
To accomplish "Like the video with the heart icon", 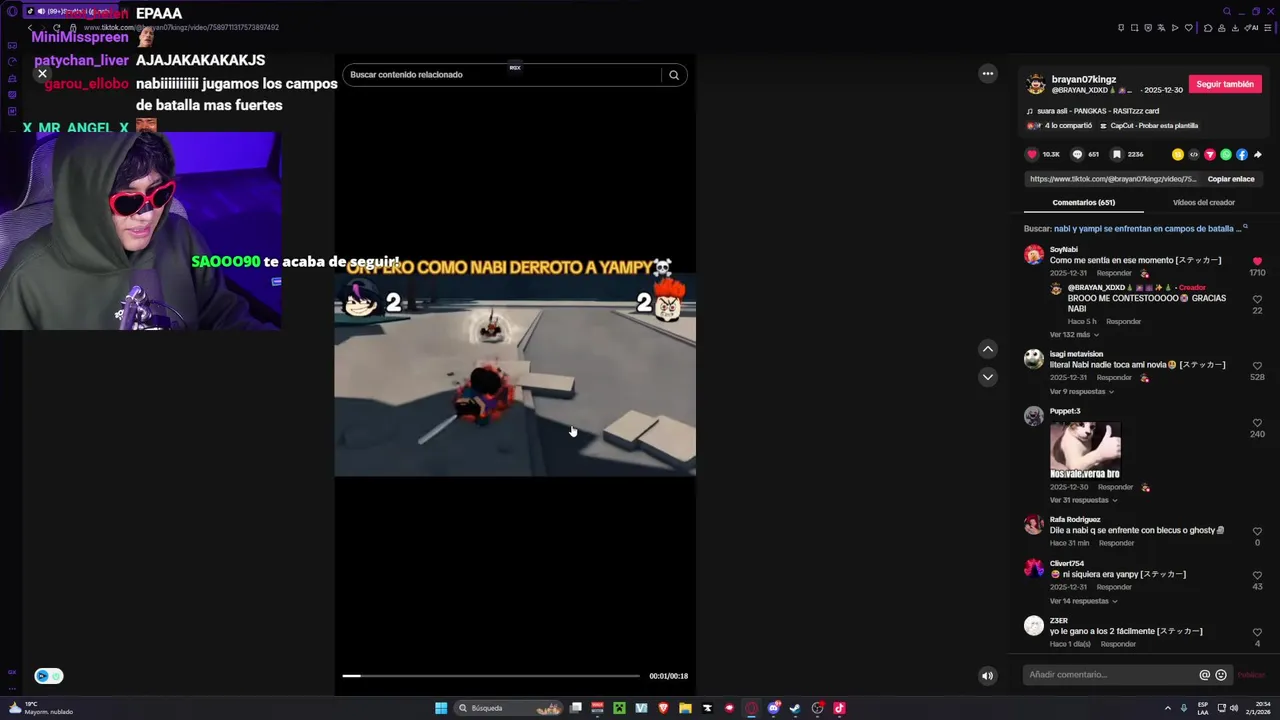I will (1033, 154).
